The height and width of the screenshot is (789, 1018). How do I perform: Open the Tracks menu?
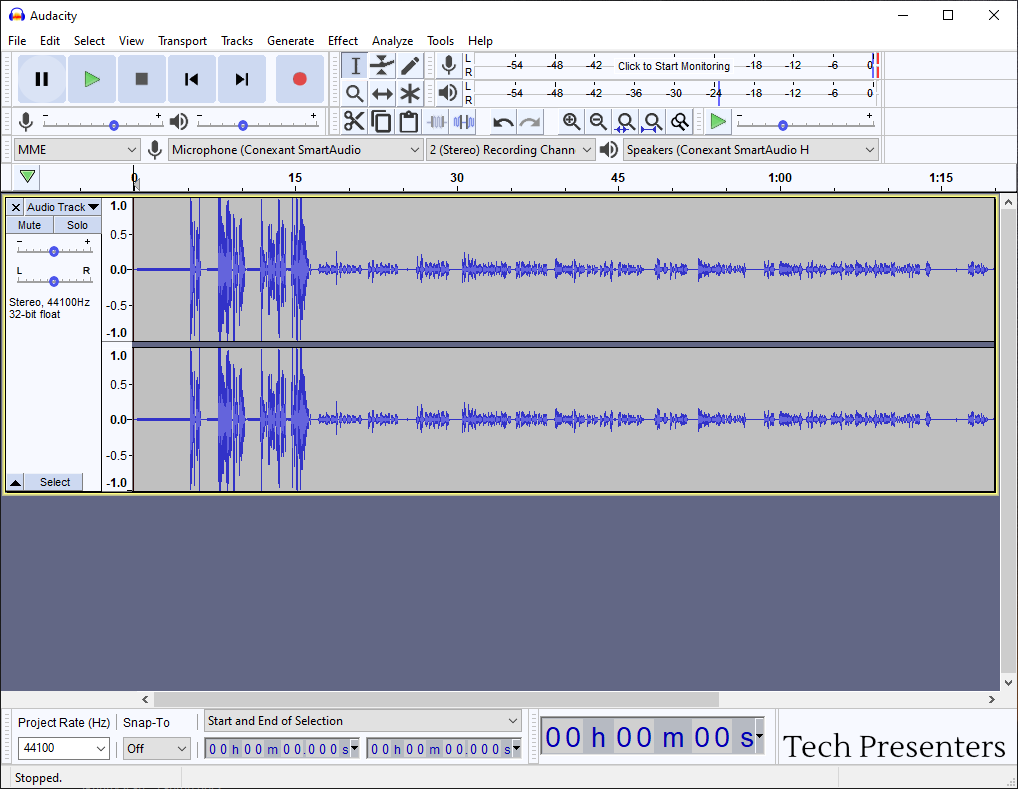pyautogui.click(x=237, y=41)
